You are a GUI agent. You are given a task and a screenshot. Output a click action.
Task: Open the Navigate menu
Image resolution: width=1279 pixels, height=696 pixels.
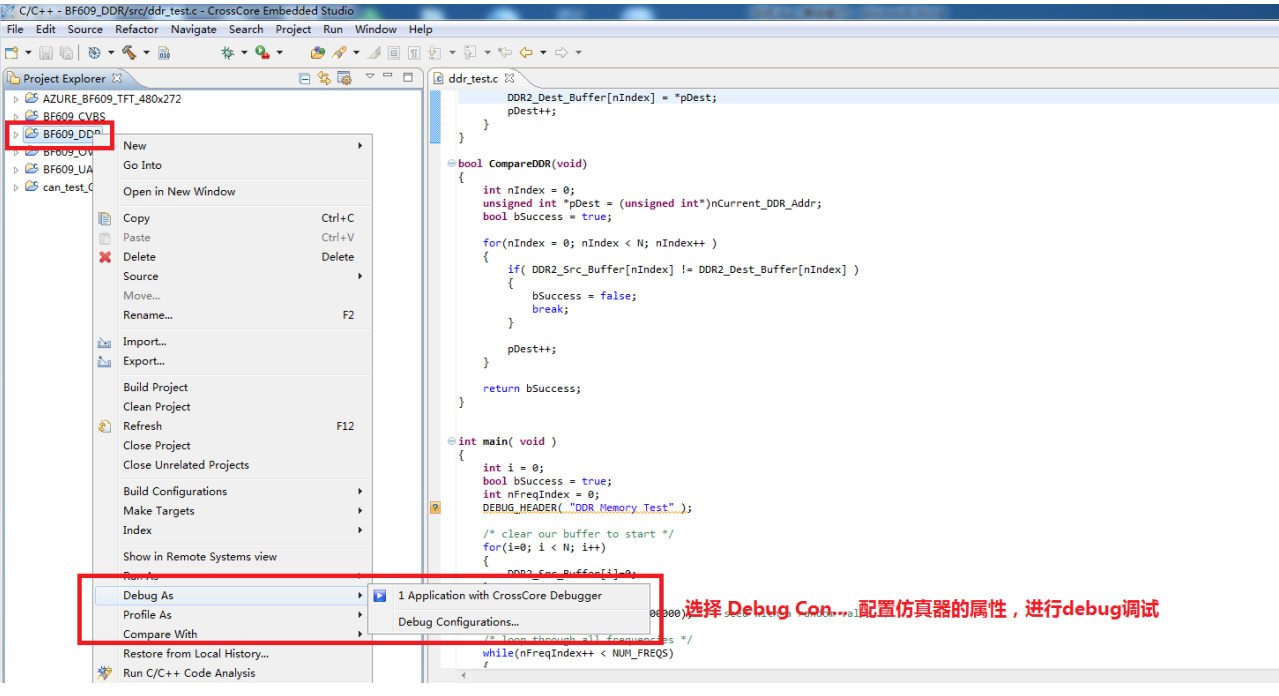tap(193, 29)
